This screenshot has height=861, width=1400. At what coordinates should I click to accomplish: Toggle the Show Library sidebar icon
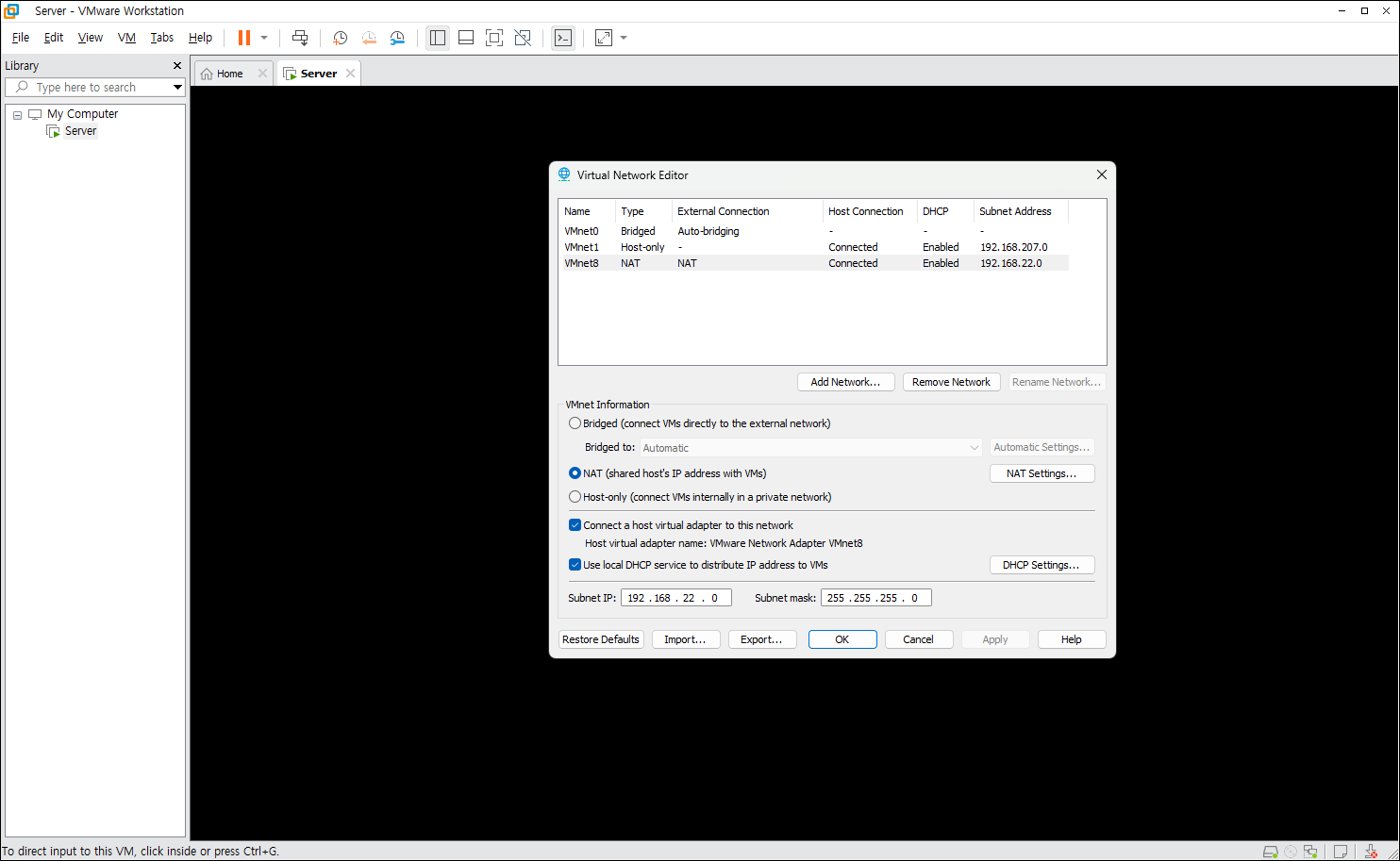click(438, 38)
